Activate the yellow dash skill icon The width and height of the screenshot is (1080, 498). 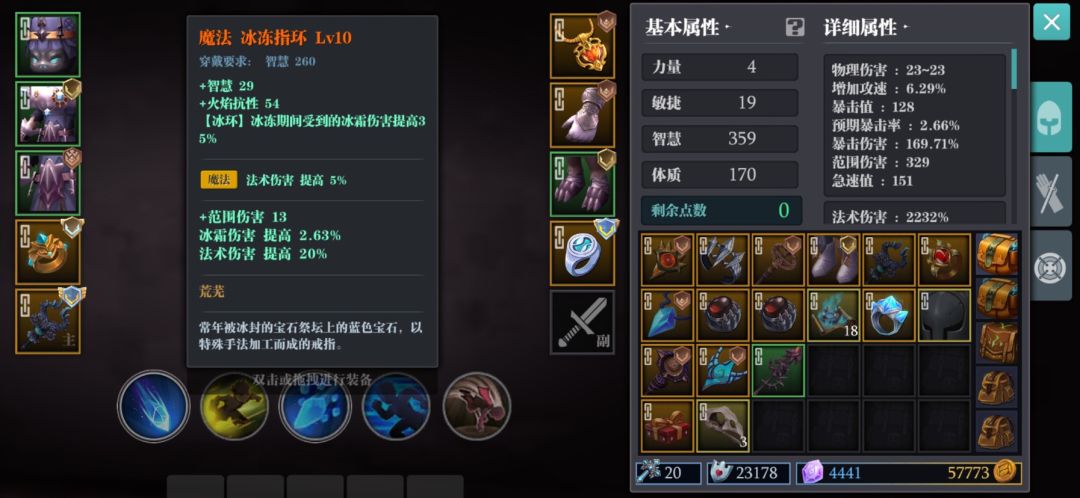pos(234,406)
